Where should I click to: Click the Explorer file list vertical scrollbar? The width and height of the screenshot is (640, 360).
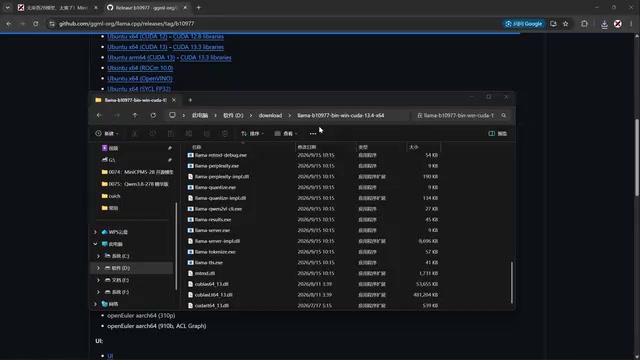point(512,282)
